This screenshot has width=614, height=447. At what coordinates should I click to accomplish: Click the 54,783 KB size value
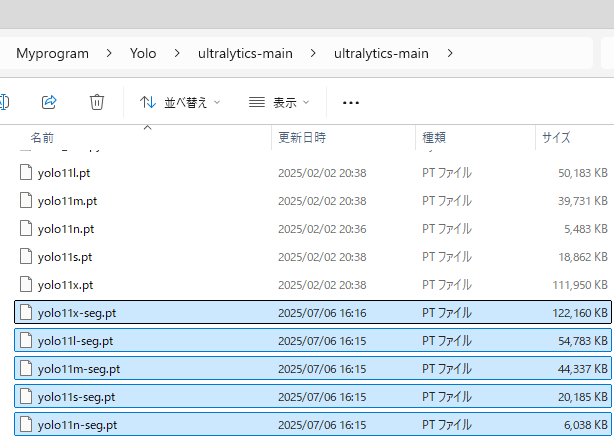583,341
